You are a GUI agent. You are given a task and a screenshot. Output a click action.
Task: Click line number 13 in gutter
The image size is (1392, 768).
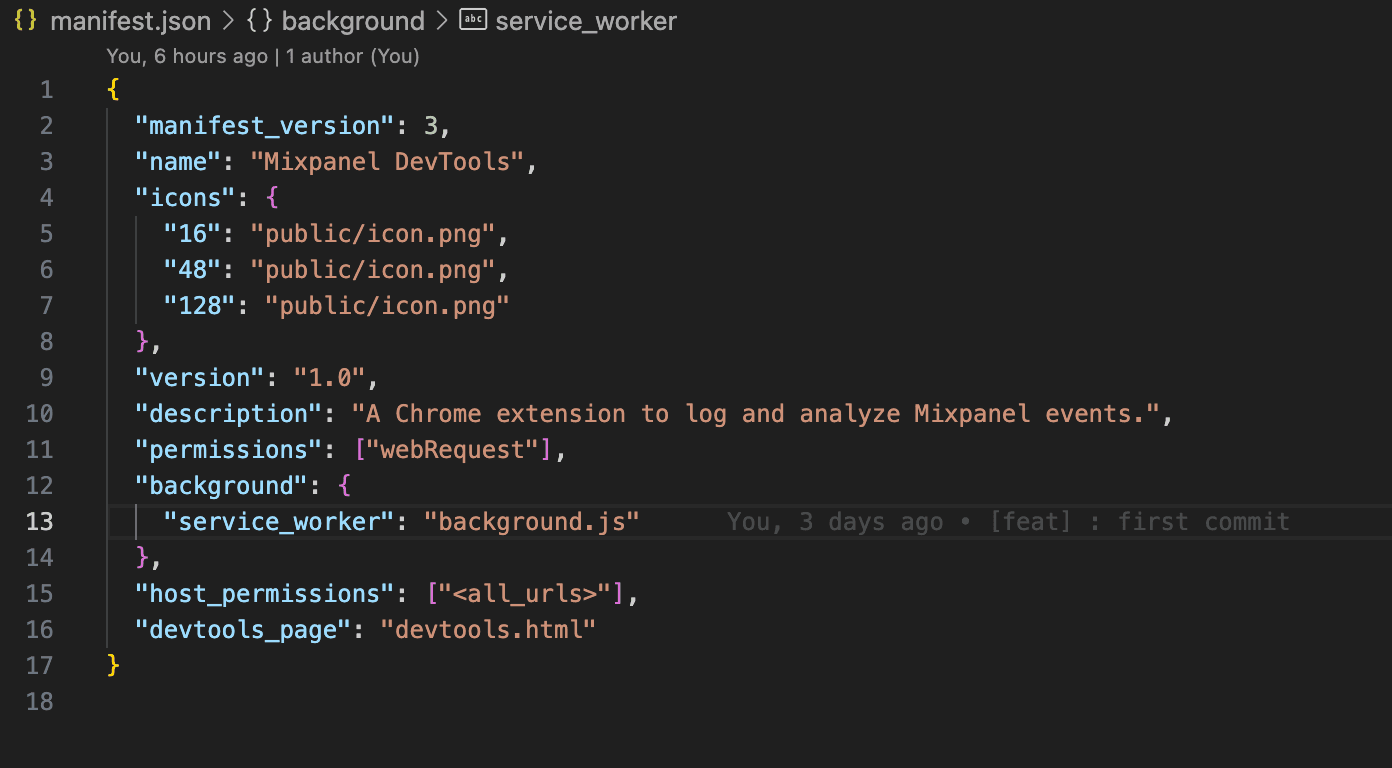(40, 522)
